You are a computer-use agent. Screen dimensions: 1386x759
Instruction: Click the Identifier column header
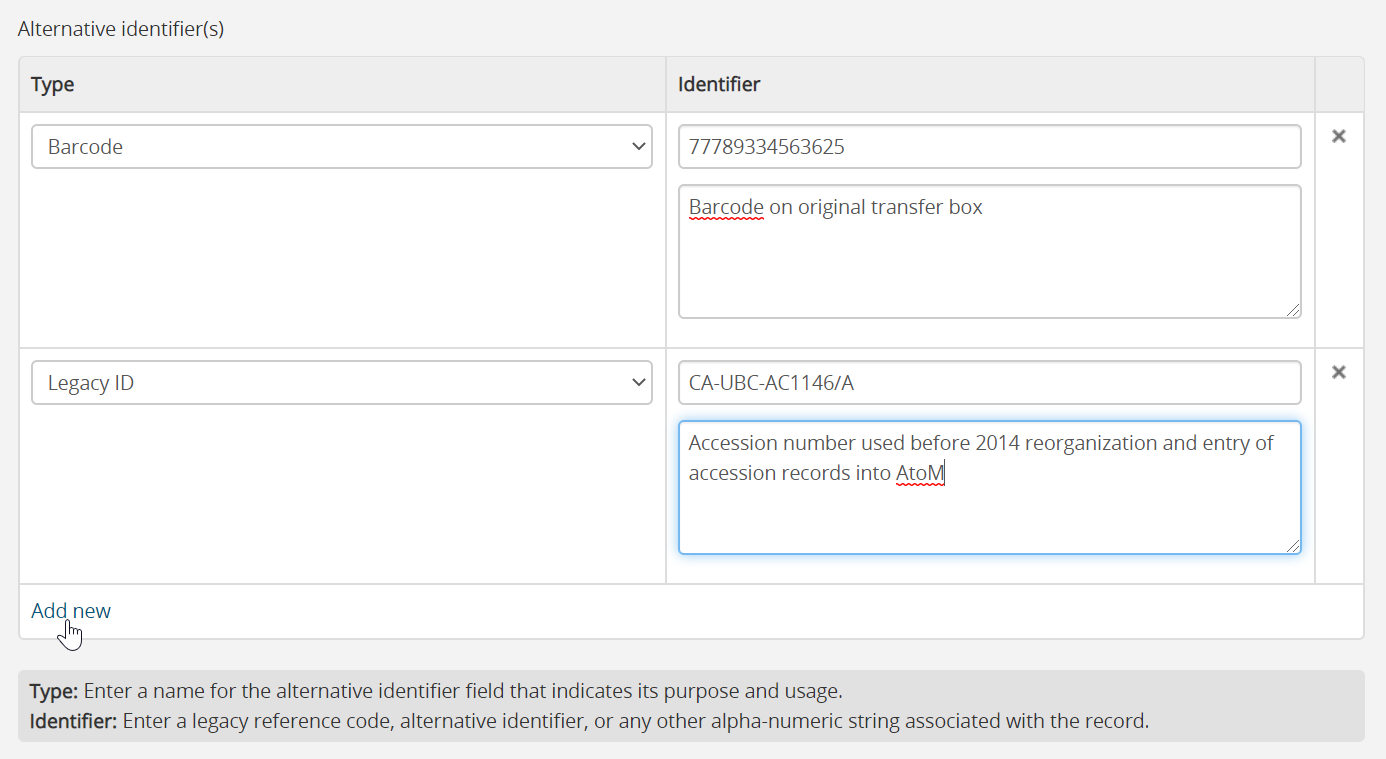click(x=719, y=85)
